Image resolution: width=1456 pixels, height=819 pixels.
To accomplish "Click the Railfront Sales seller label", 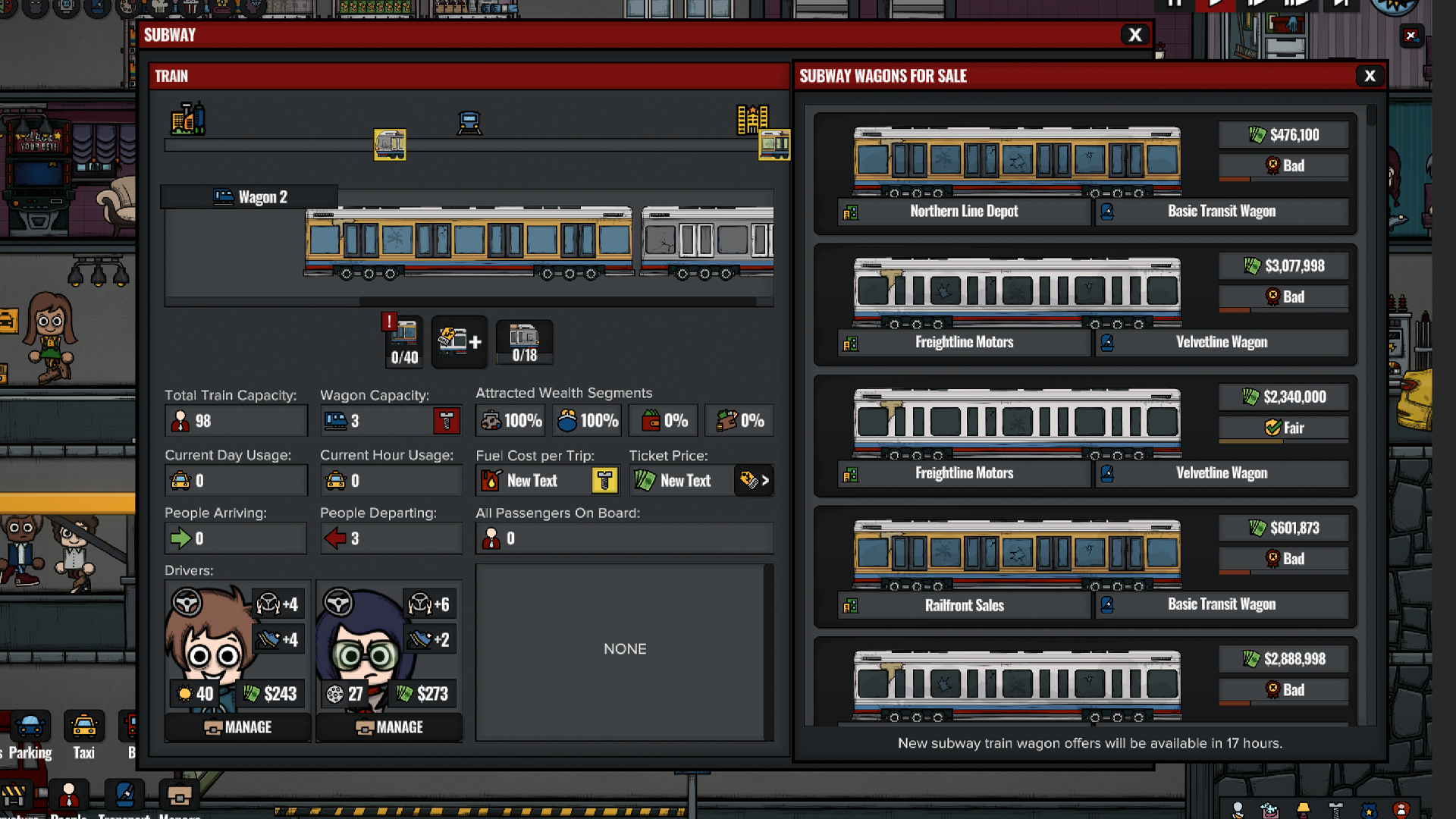I will [964, 605].
